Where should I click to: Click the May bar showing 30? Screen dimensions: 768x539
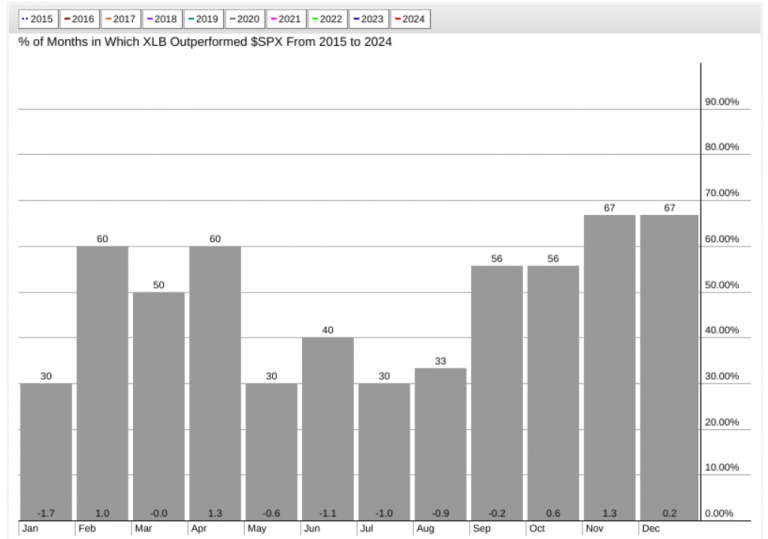pyautogui.click(x=271, y=452)
